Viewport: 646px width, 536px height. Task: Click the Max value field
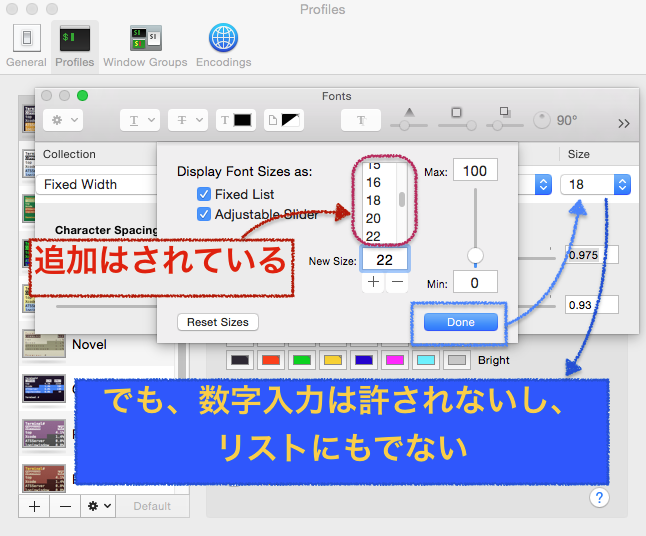475,170
